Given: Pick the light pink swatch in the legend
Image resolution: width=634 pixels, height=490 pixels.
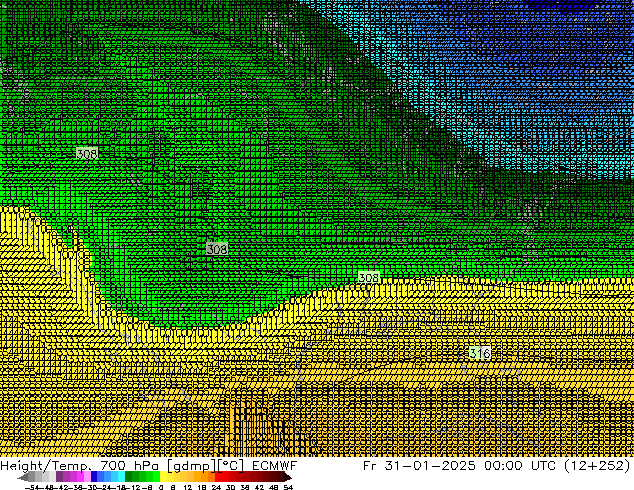Looking at the screenshot, I should point(87,477).
